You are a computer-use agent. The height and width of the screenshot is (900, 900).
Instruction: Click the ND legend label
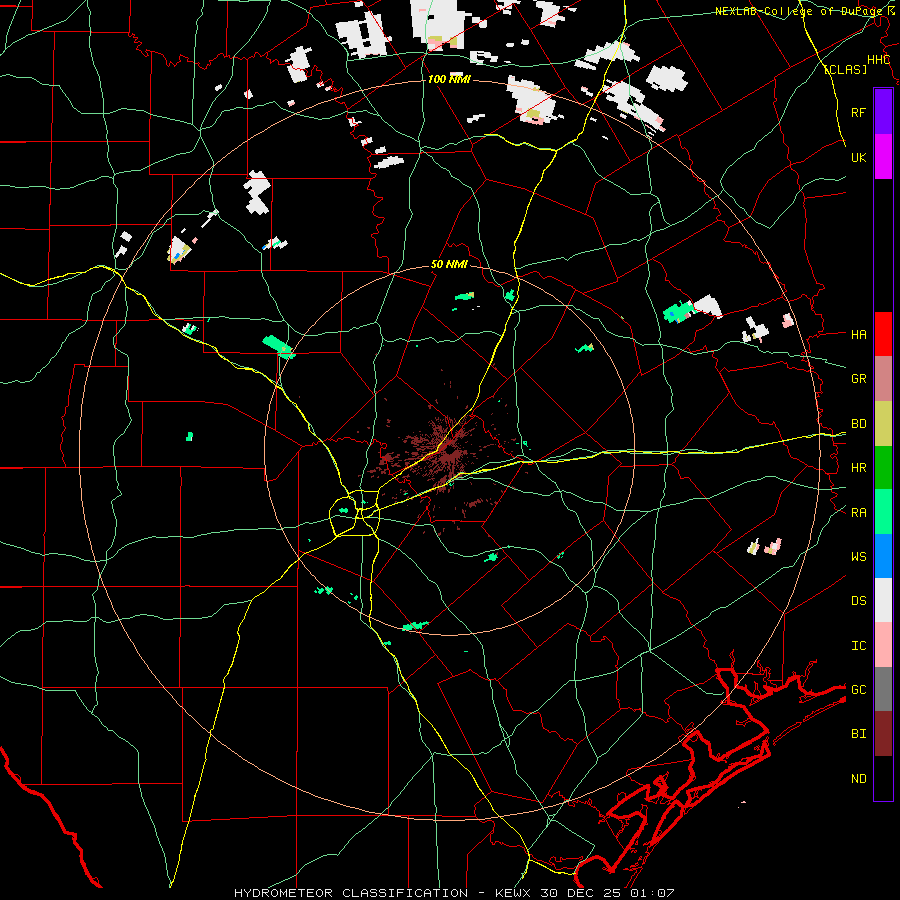[x=858, y=779]
